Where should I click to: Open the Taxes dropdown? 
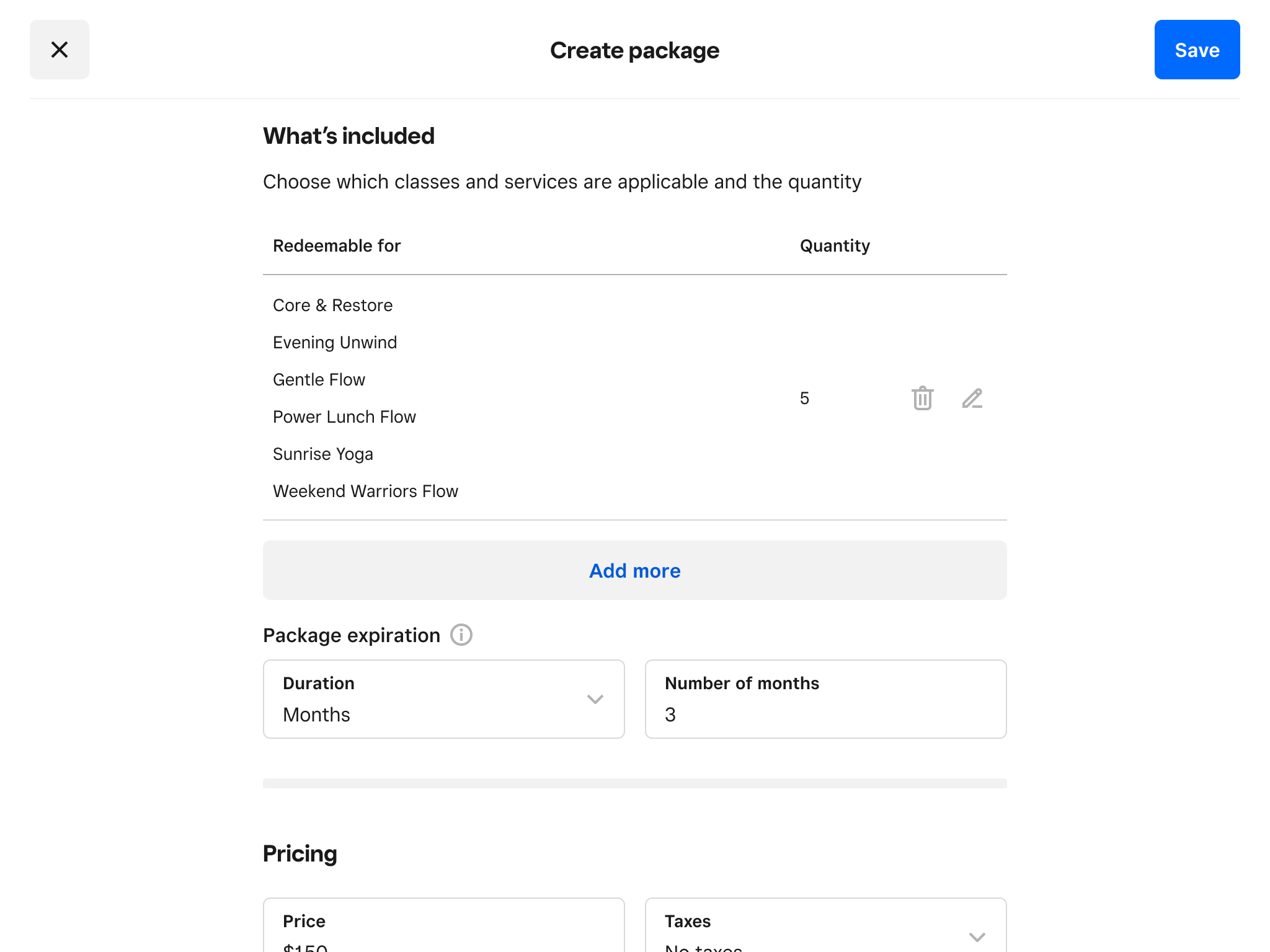pyautogui.click(x=825, y=930)
